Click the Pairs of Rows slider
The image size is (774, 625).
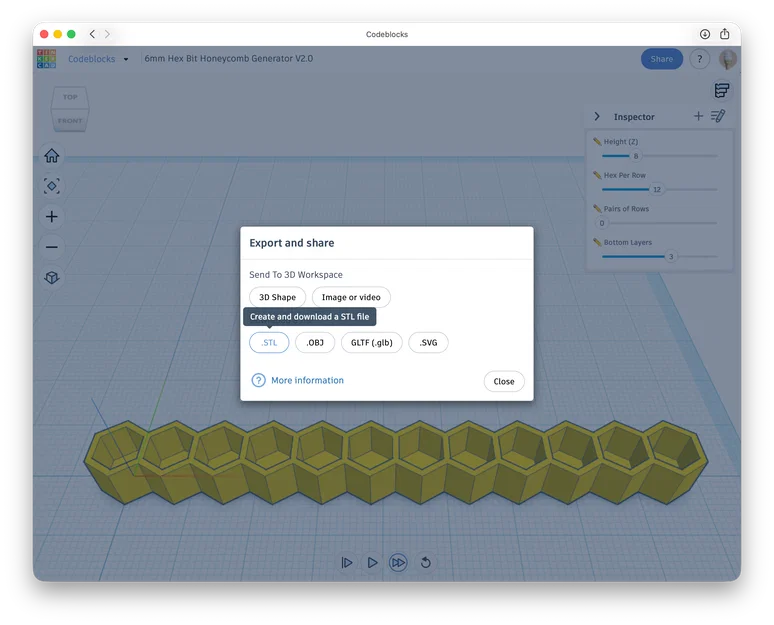[659, 223]
